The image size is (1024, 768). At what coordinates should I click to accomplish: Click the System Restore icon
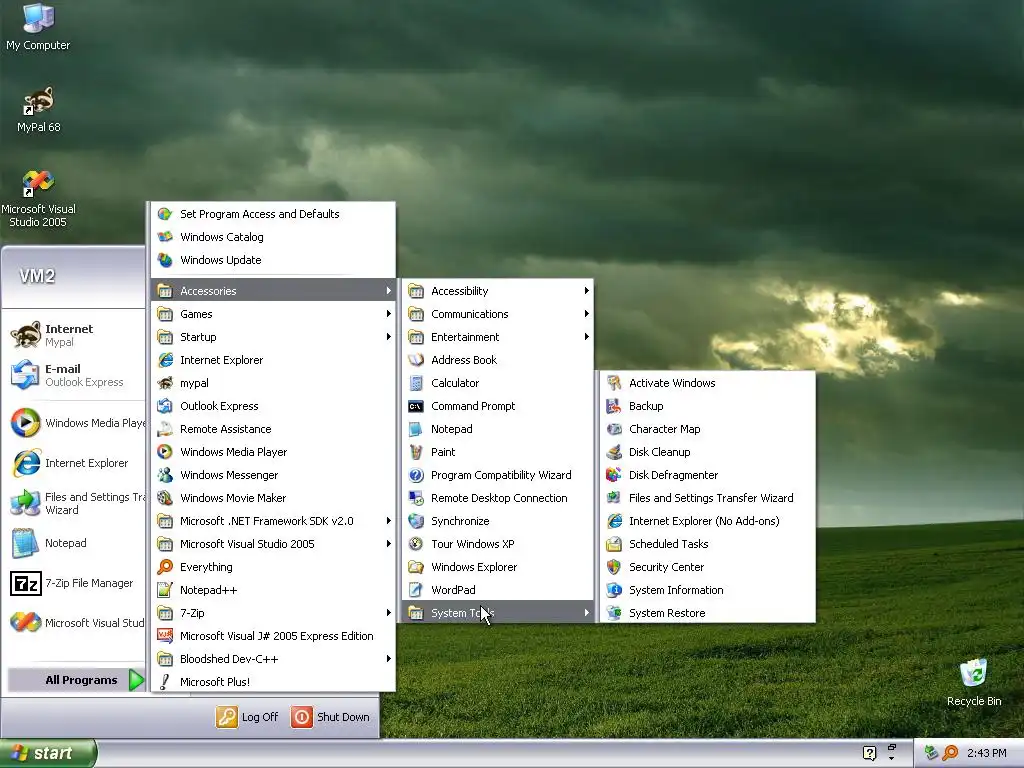[614, 613]
